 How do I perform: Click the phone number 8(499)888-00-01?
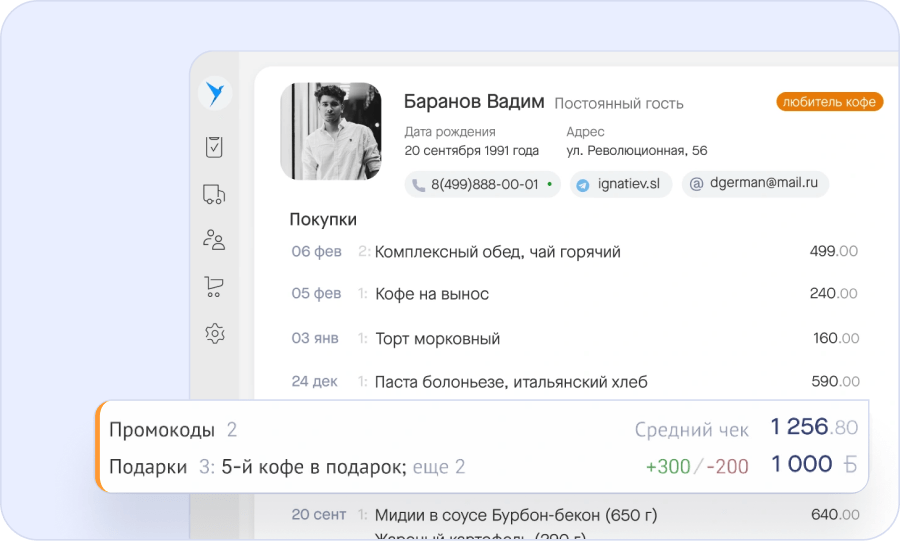pyautogui.click(x=484, y=184)
